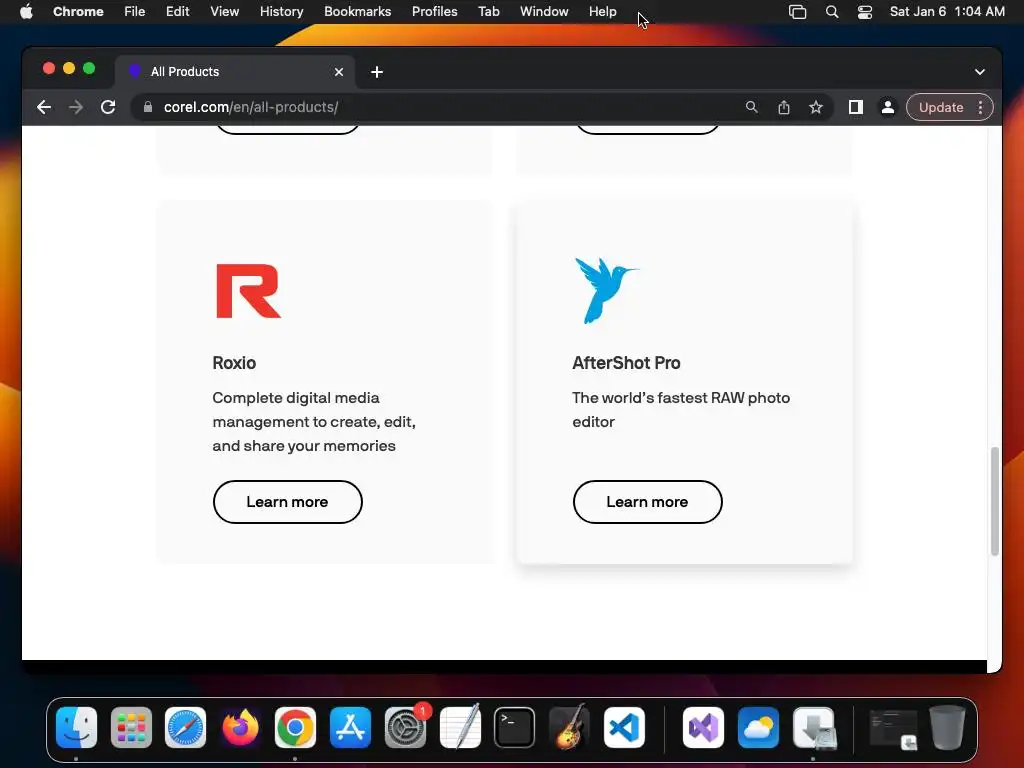Viewport: 1024px width, 768px height.
Task: Click the address bar zoom magnifier icon
Action: [x=752, y=107]
